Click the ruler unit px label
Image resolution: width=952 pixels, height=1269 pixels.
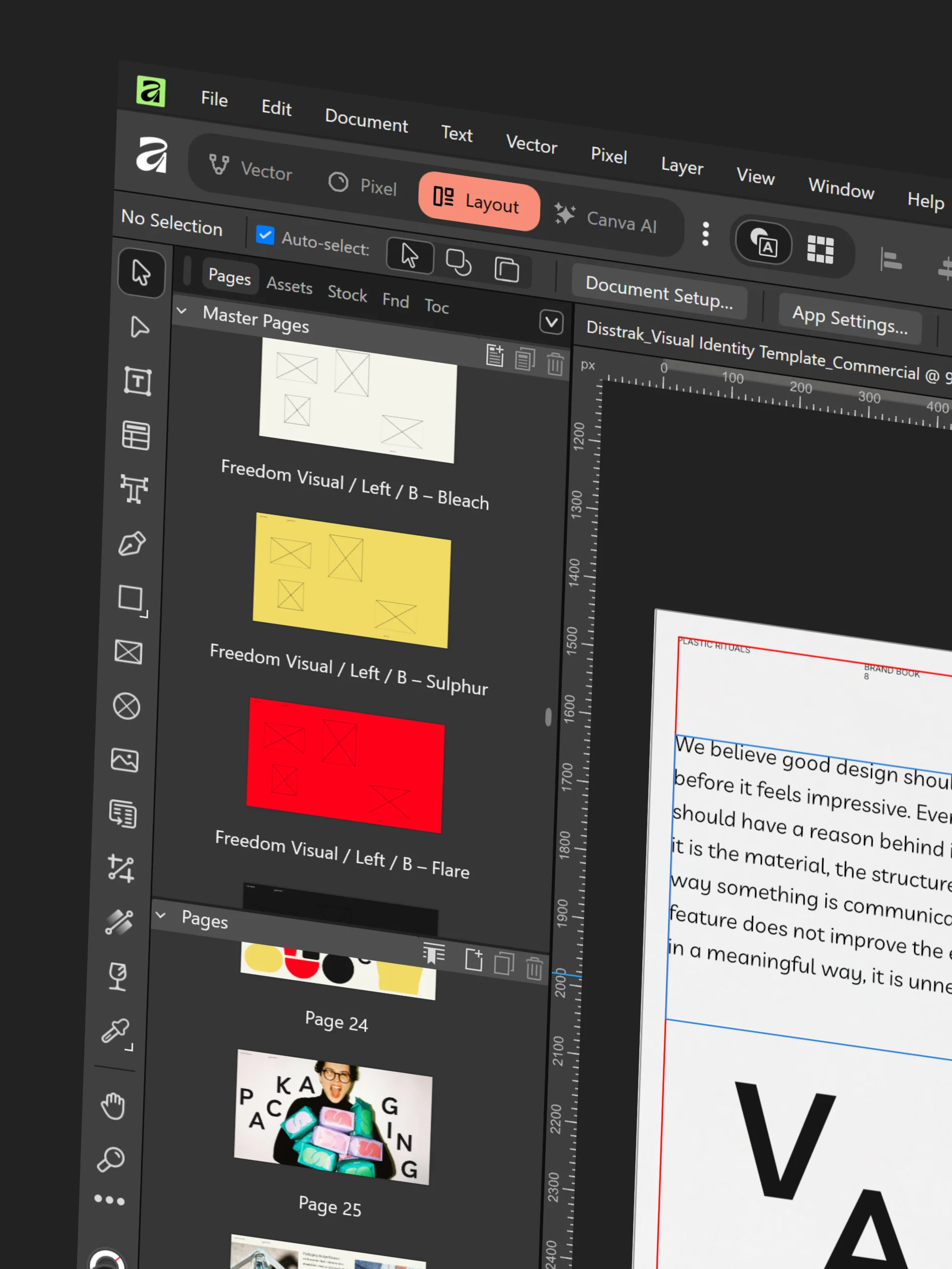coord(588,364)
